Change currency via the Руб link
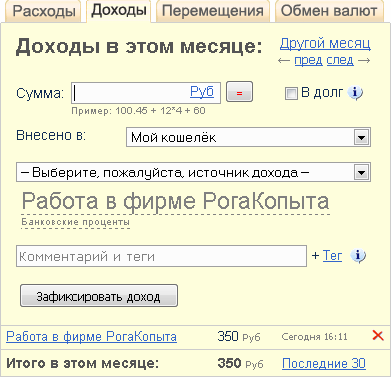This screenshot has height=377, width=391. tap(202, 91)
